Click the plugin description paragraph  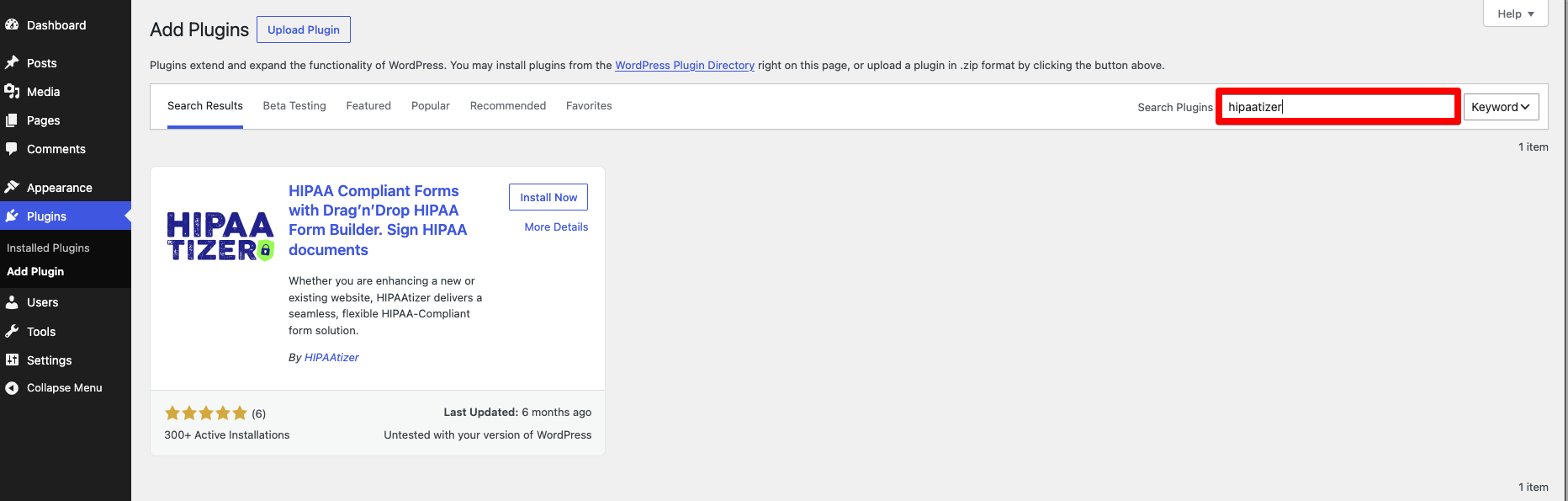point(385,306)
